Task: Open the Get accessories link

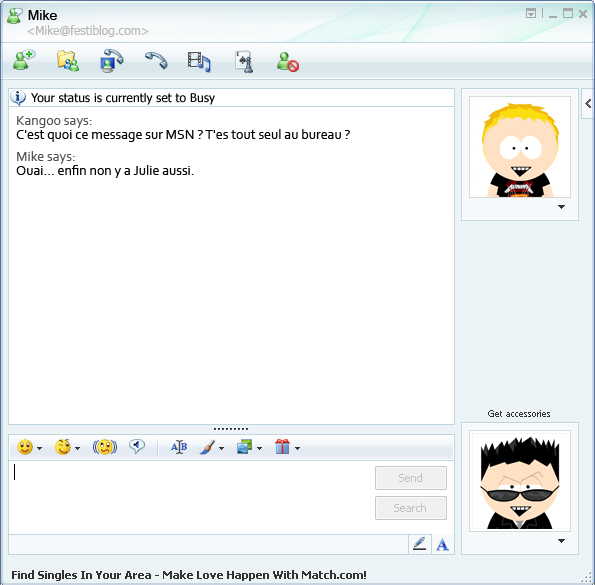Action: [519, 414]
